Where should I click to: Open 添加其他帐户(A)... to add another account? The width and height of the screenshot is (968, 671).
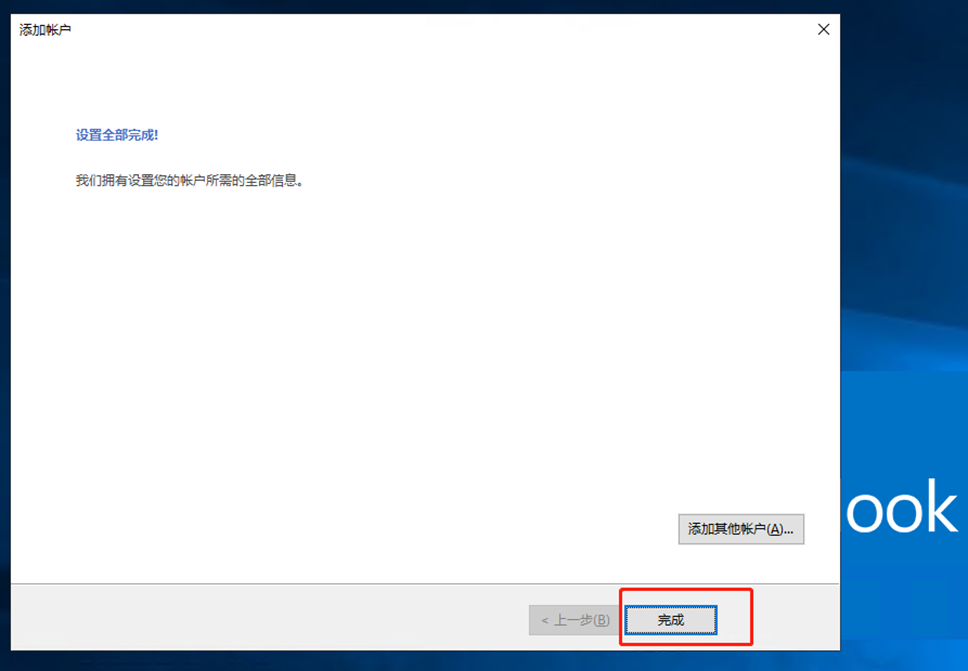click(x=741, y=529)
